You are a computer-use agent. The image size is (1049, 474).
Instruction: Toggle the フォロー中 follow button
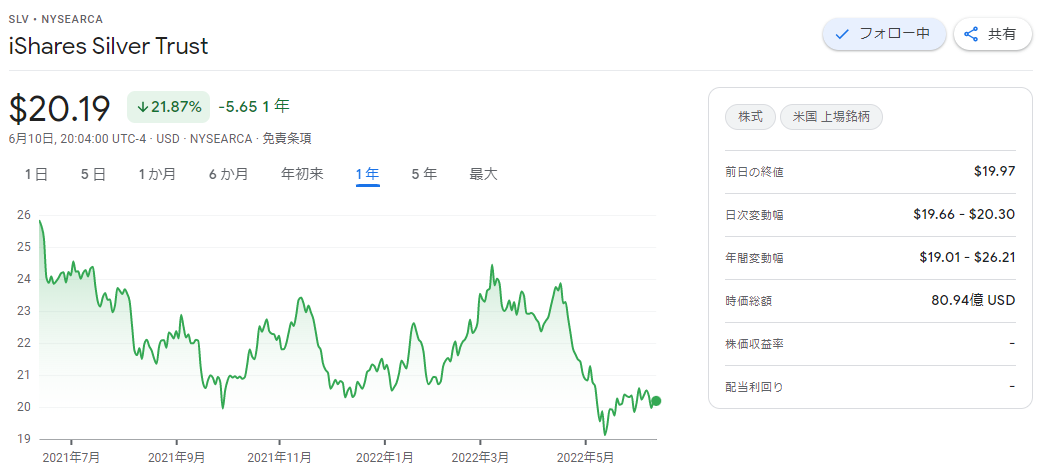pyautogui.click(x=884, y=33)
